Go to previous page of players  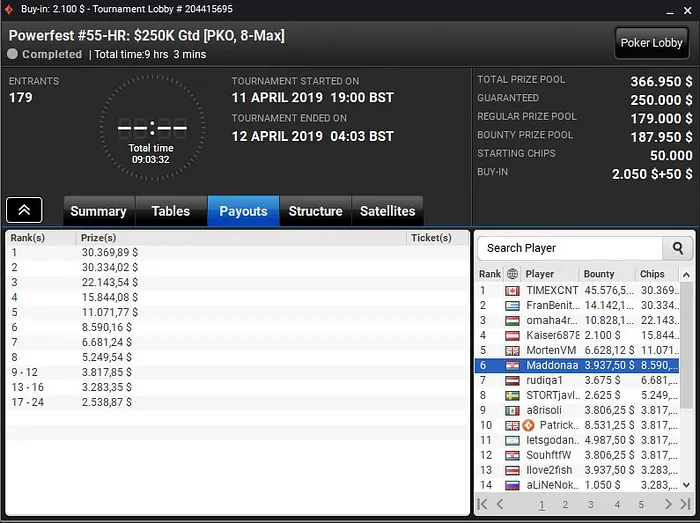click(x=500, y=504)
